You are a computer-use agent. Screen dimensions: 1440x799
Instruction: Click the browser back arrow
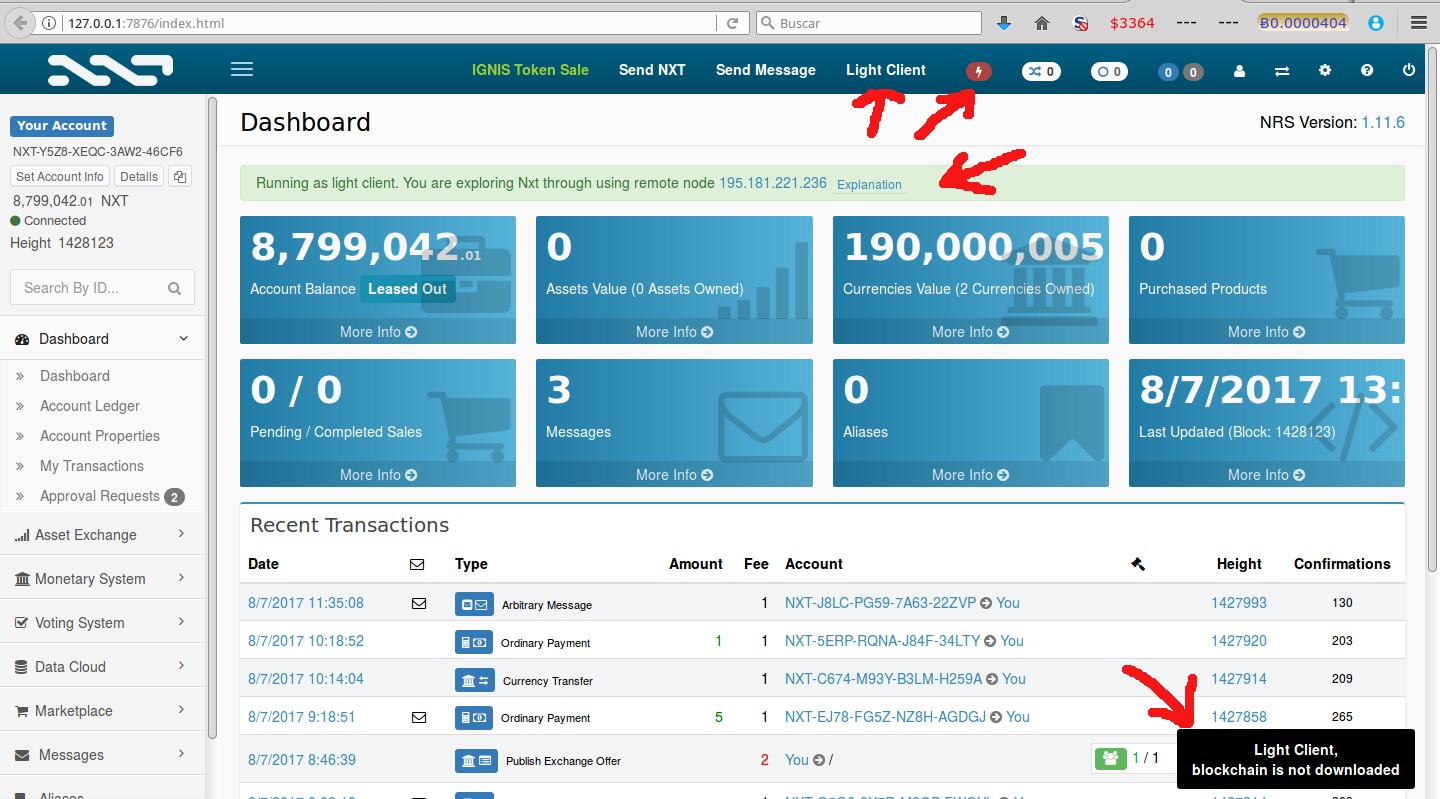(x=20, y=22)
